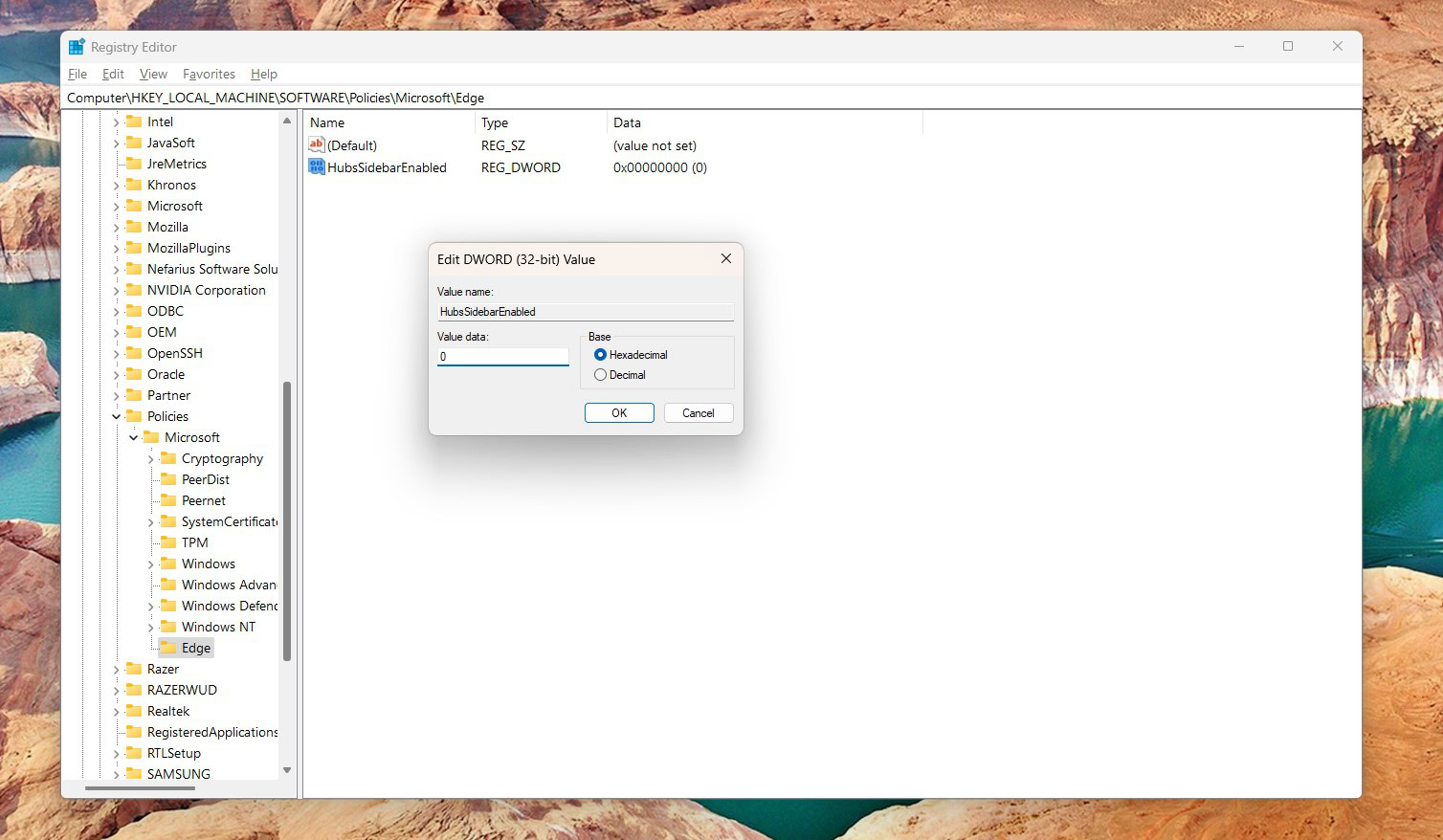Select the Realtek folder icon
The width and height of the screenshot is (1443, 840).
(134, 711)
